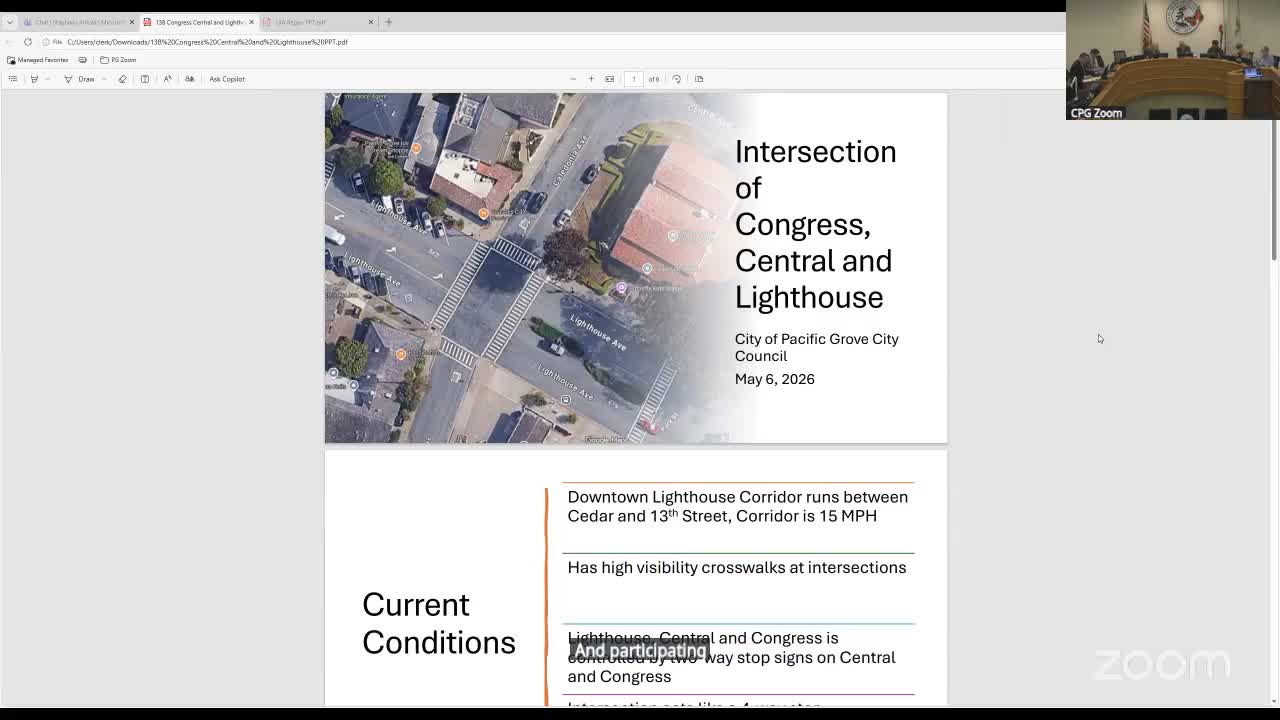This screenshot has height=720, width=1280.
Task: Click the 'Current Conditions' heading
Action: click(439, 623)
